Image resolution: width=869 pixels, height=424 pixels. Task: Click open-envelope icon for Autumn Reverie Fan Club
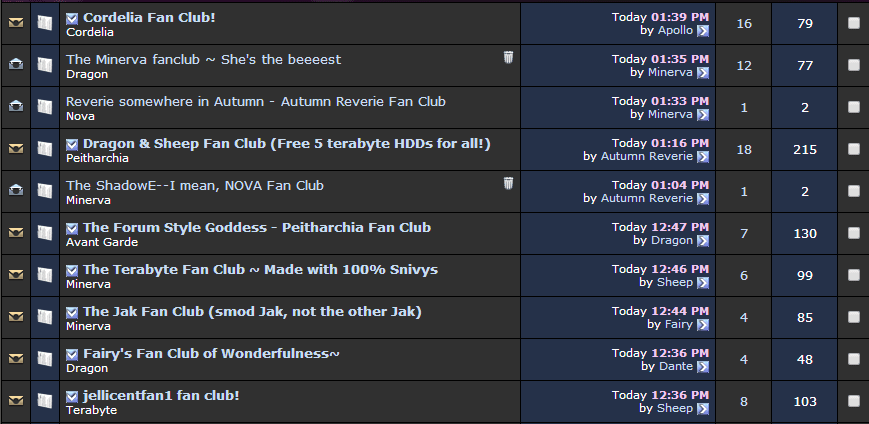click(16, 107)
